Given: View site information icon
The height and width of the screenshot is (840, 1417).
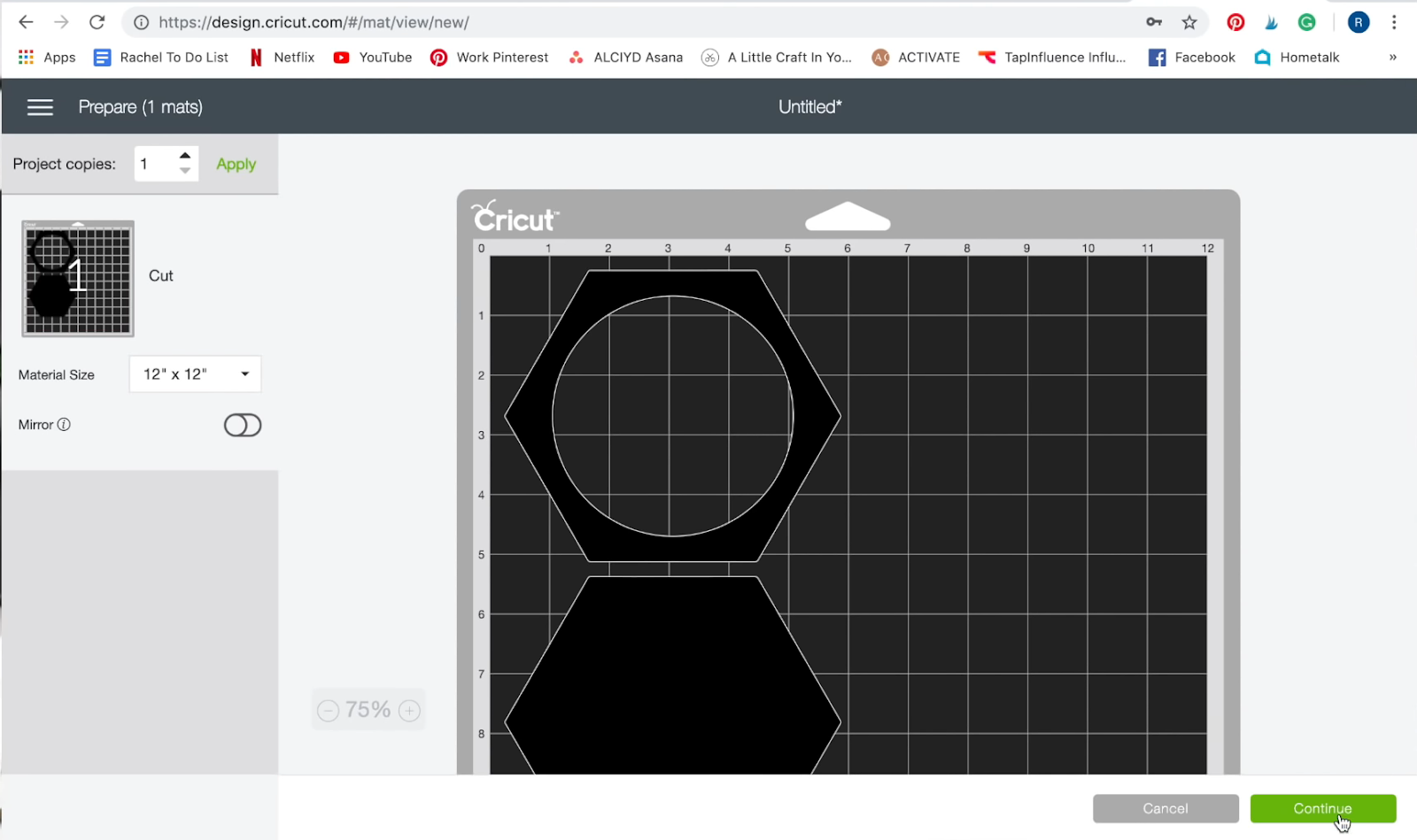Looking at the screenshot, I should [141, 22].
